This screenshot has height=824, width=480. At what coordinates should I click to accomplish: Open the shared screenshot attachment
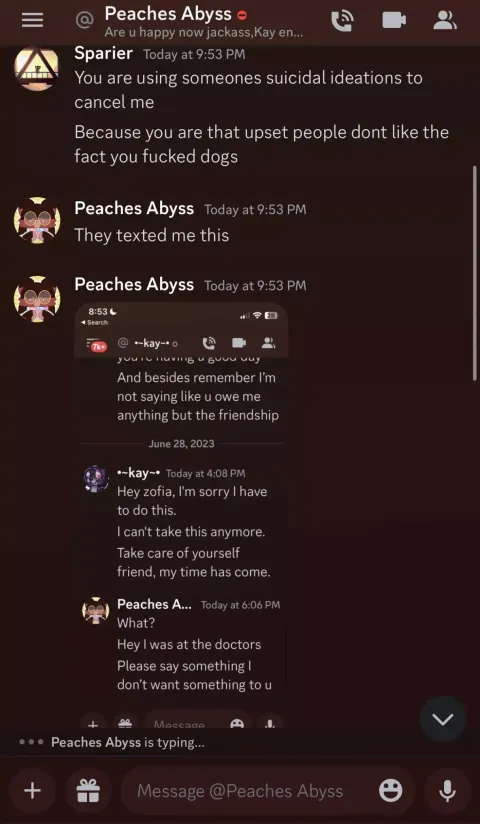181,515
